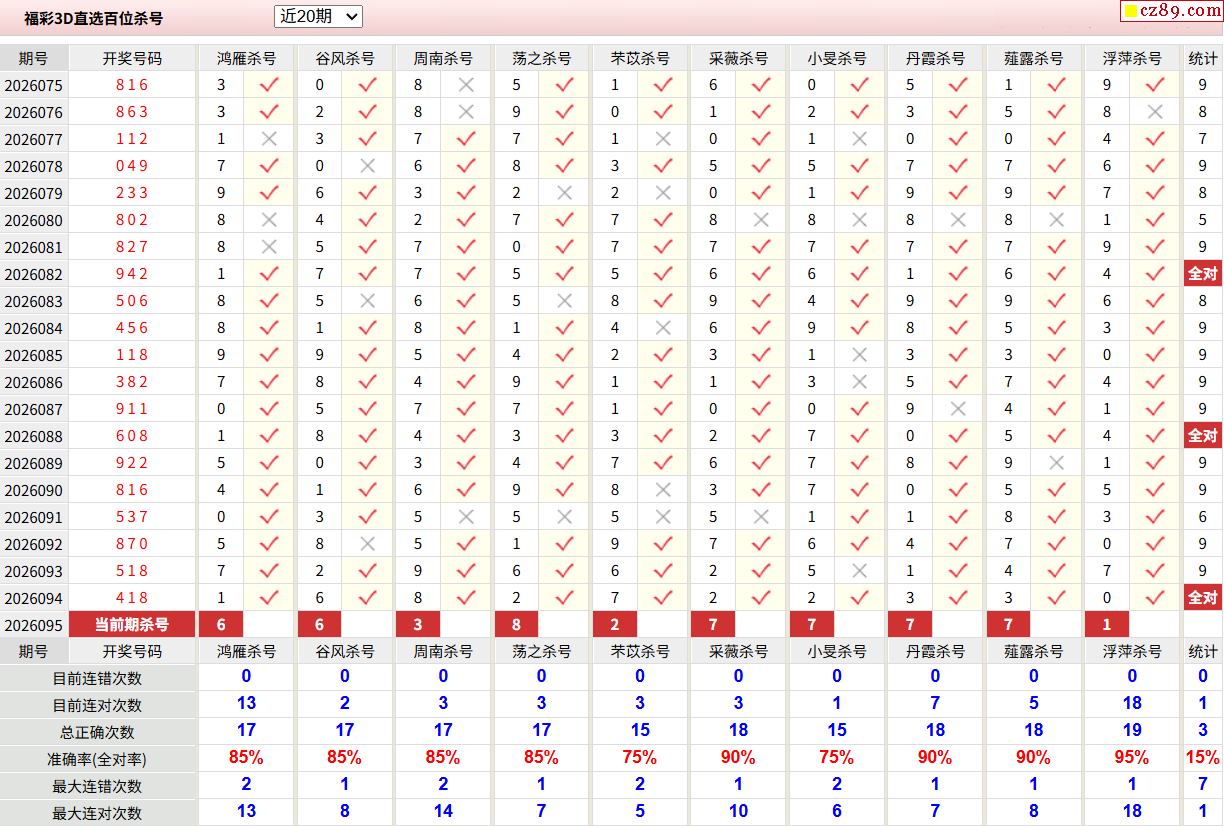1224x826 pixels.
Task: Click the check mark for 周南杀号 in row 2026088
Action: point(466,436)
